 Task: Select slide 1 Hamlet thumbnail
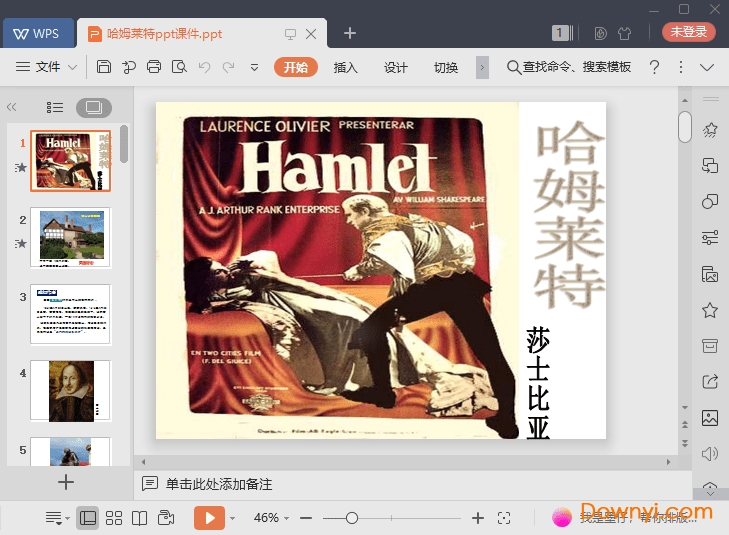[x=71, y=161]
